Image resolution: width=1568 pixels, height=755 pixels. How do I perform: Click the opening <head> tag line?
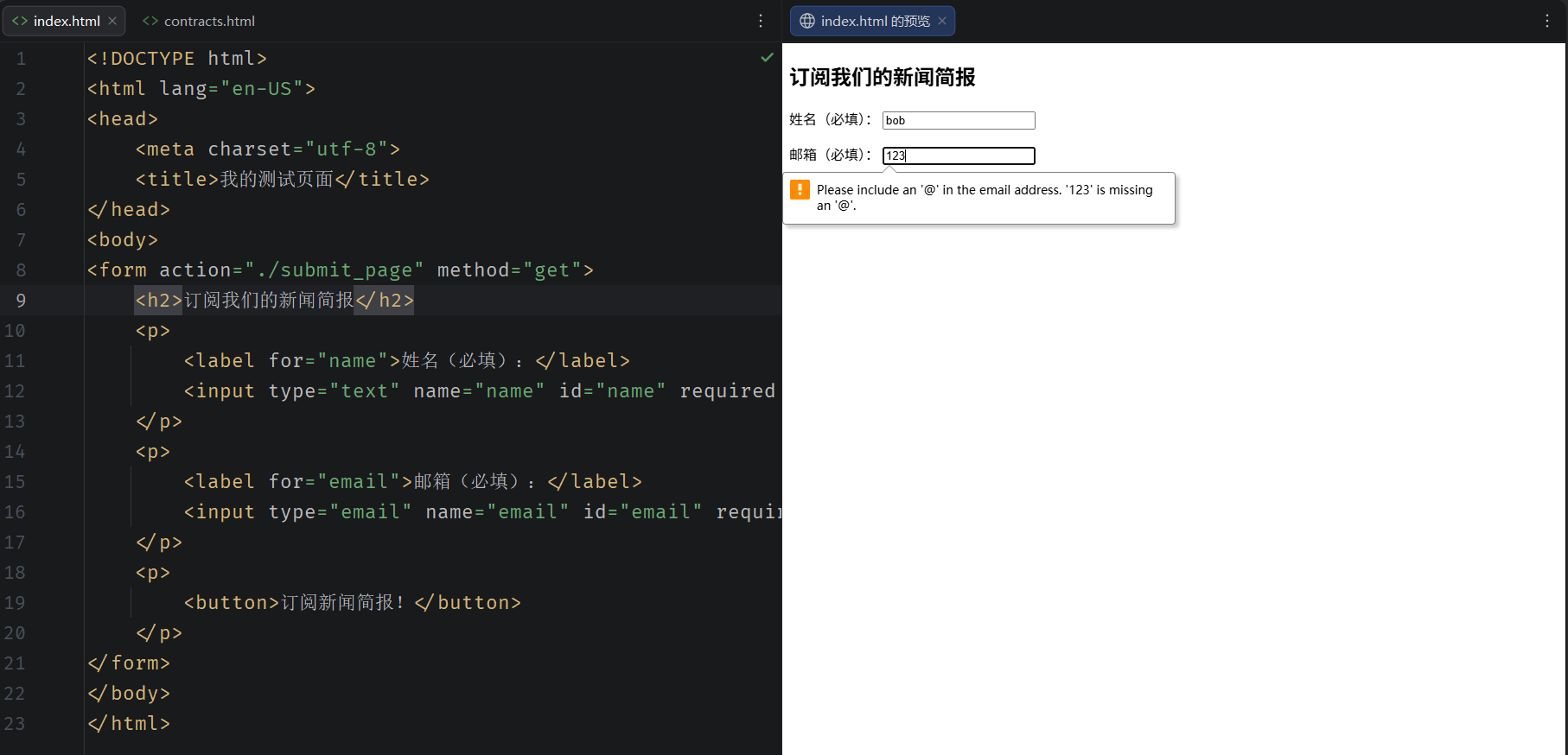click(x=122, y=119)
